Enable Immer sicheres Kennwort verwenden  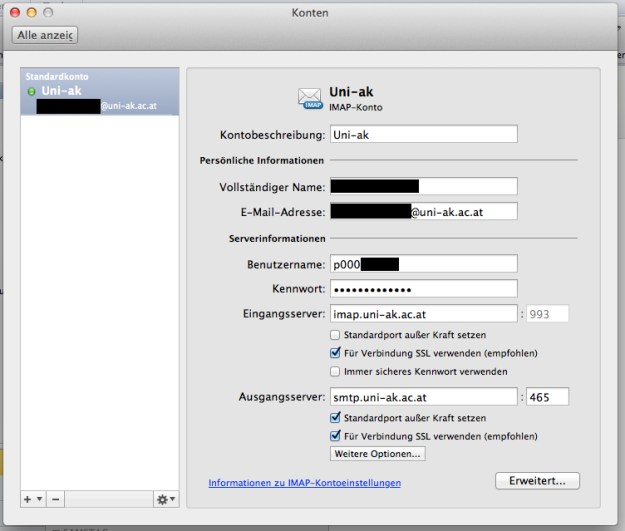click(335, 371)
